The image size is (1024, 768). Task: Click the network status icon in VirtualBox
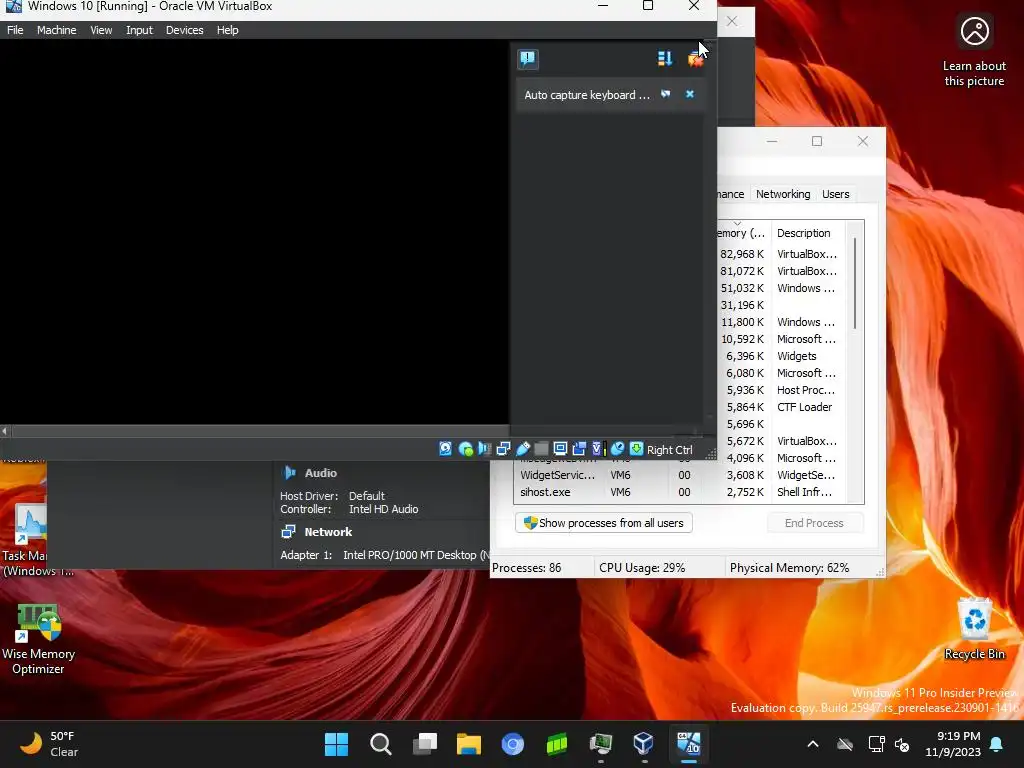(503, 449)
